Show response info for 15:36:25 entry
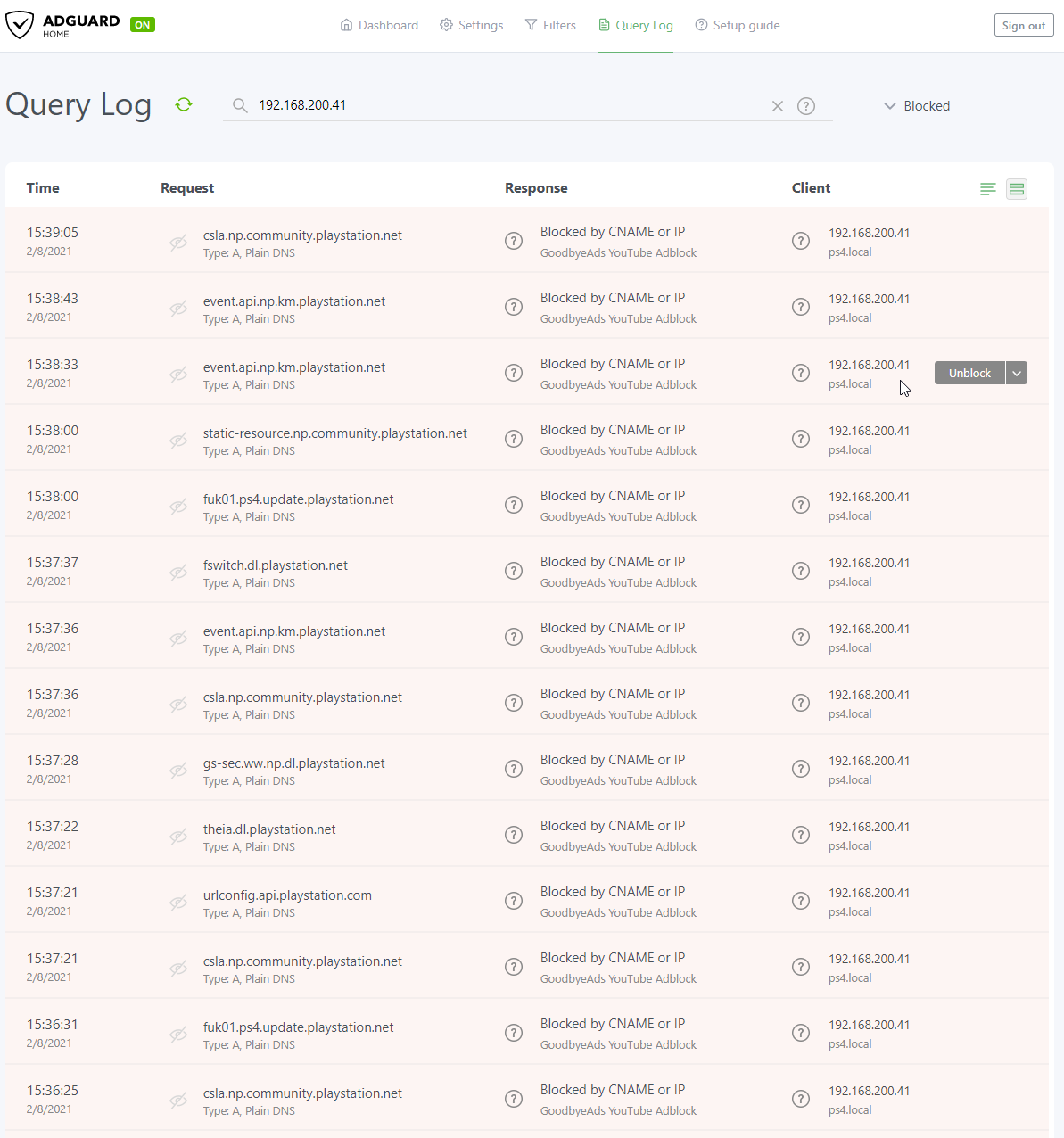This screenshot has height=1138, width=1064. coord(514,1099)
